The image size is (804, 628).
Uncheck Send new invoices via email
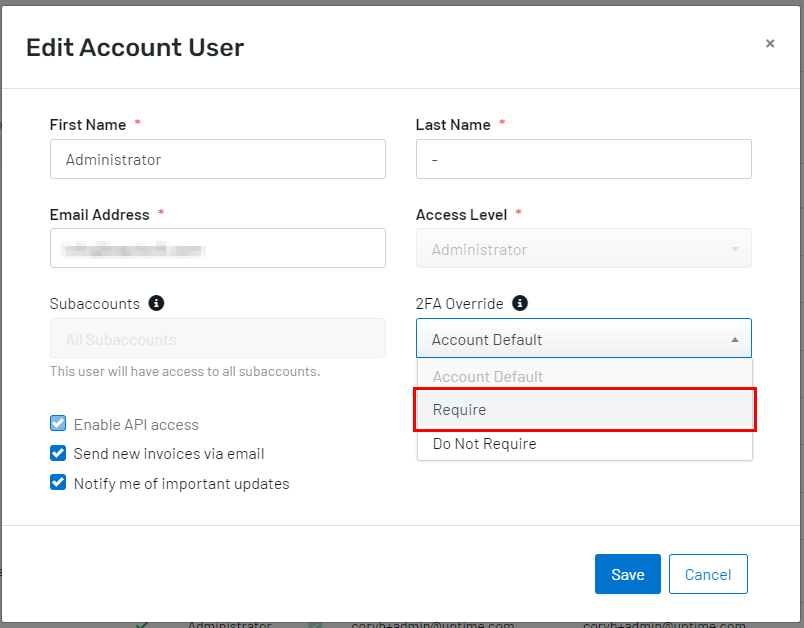[58, 453]
